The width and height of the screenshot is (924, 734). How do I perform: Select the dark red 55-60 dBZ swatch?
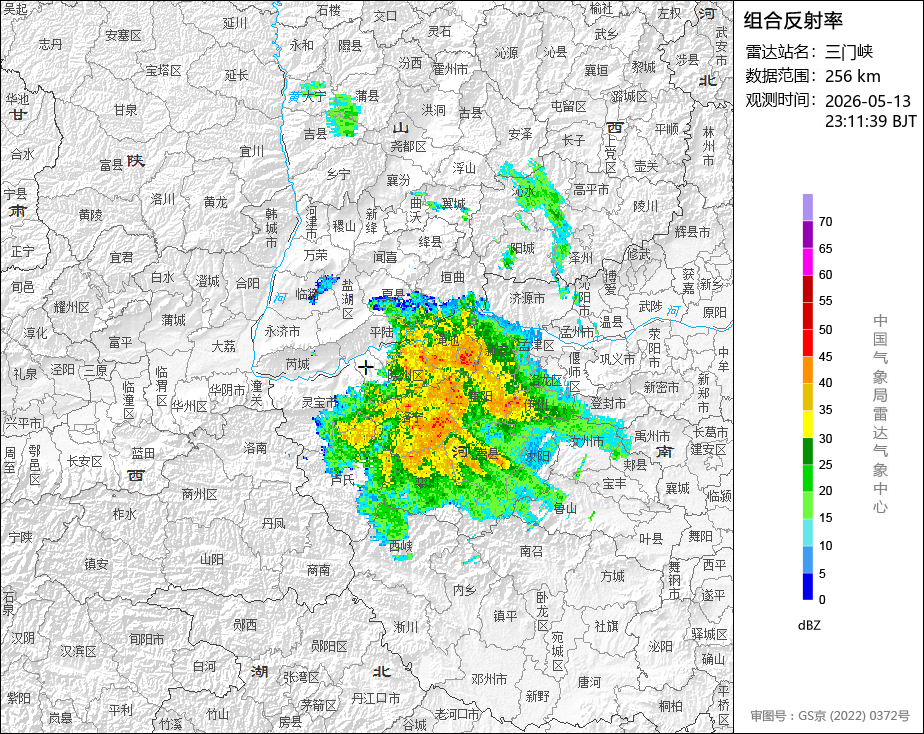[807, 289]
